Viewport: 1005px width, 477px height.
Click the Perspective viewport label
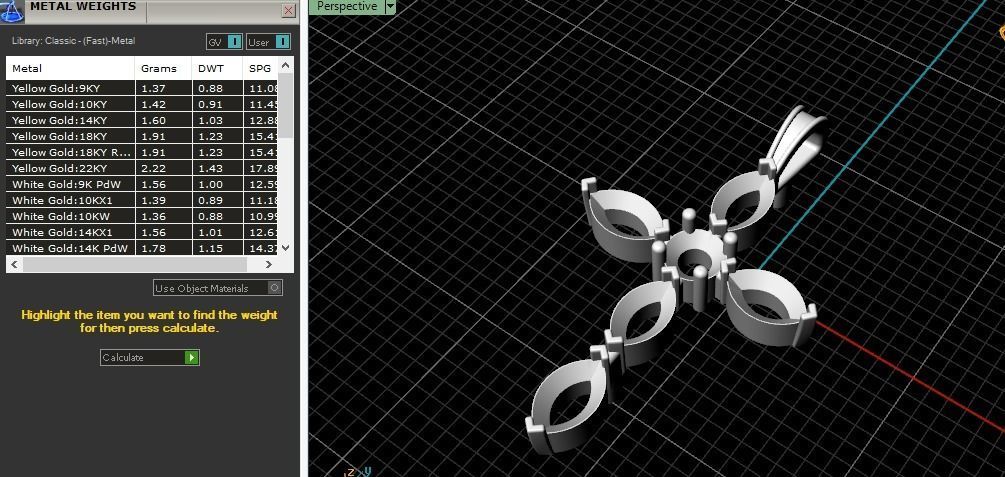tap(347, 6)
